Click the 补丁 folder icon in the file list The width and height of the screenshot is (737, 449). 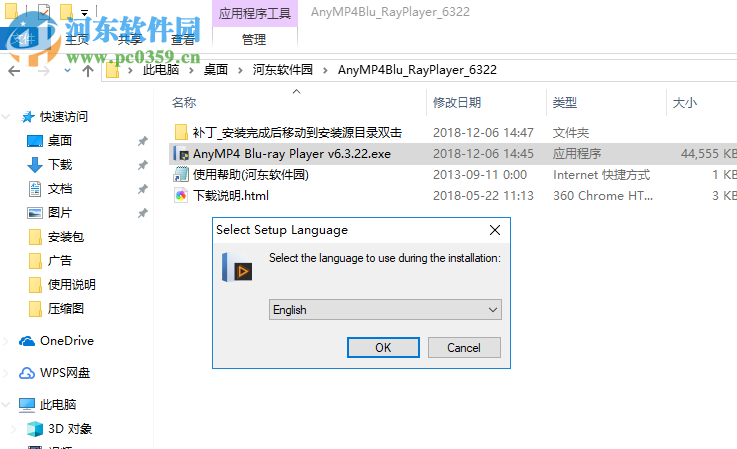tap(181, 133)
